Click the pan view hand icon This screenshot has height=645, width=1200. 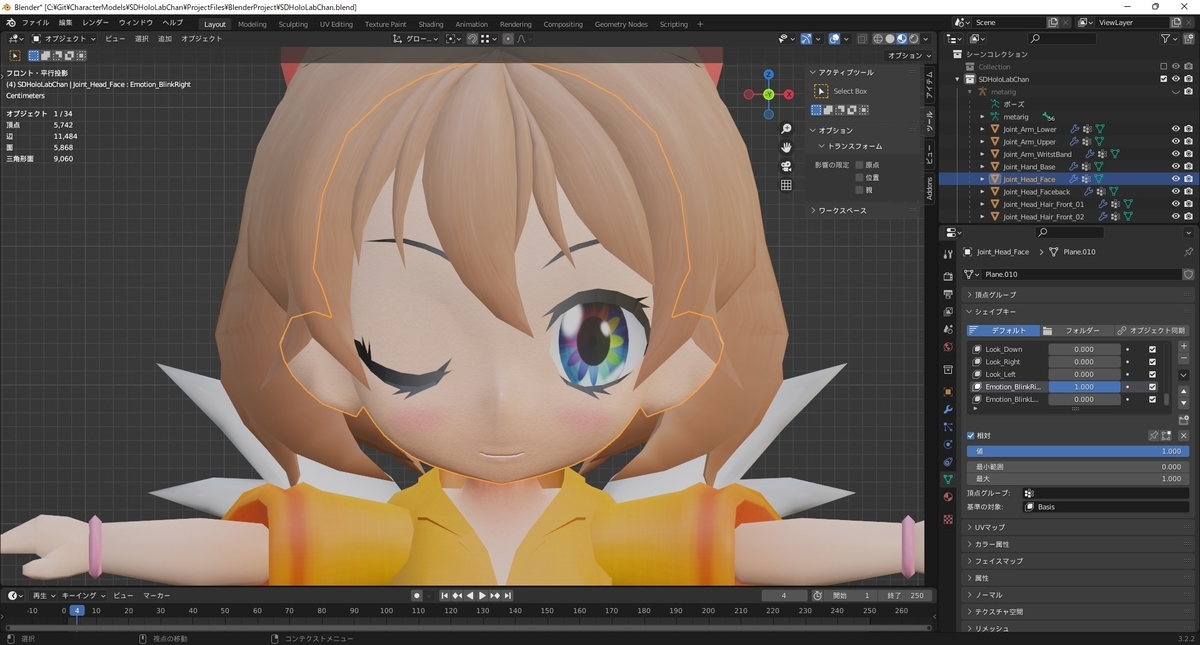(786, 147)
